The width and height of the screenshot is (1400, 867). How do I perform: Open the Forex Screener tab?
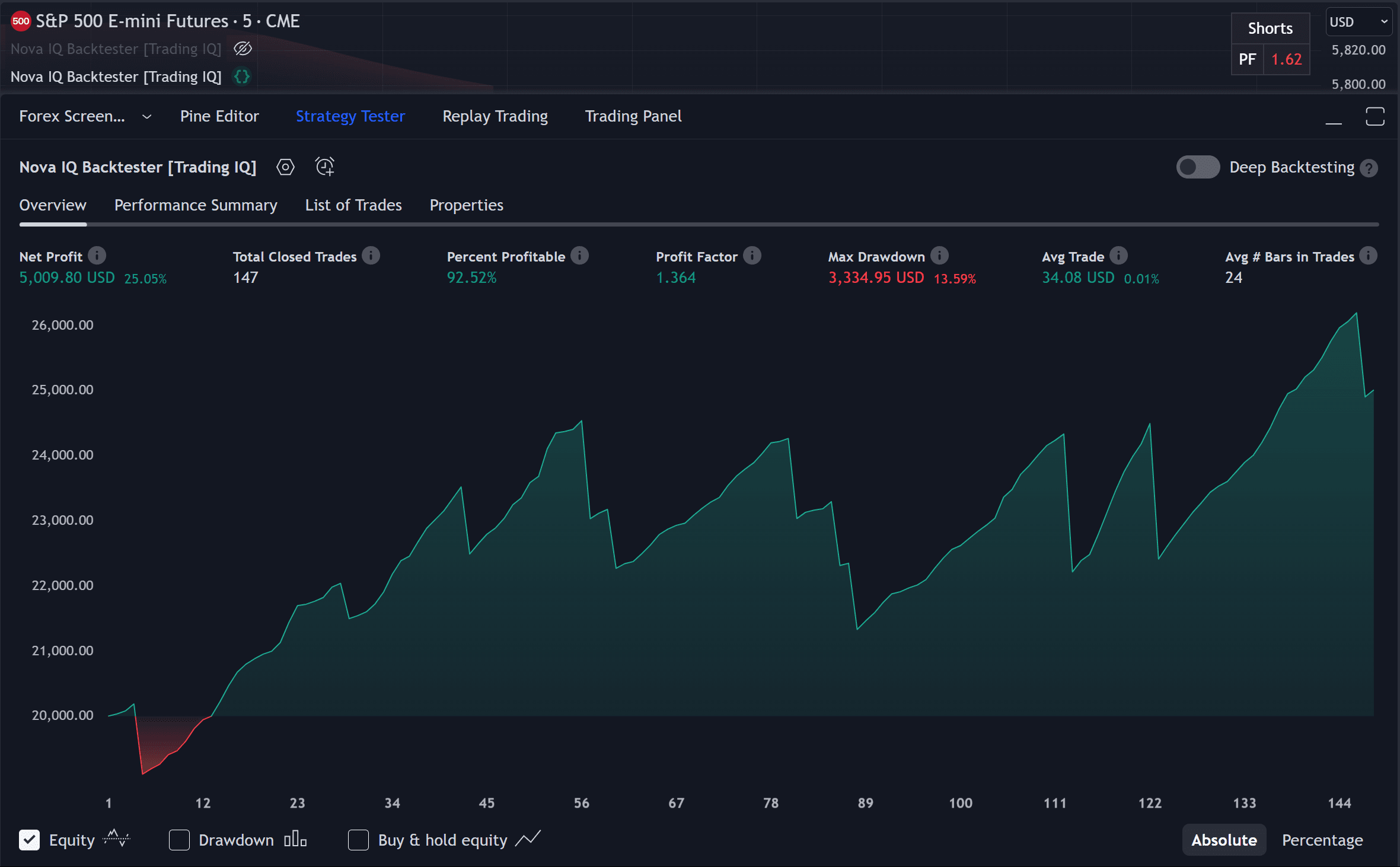(x=72, y=116)
